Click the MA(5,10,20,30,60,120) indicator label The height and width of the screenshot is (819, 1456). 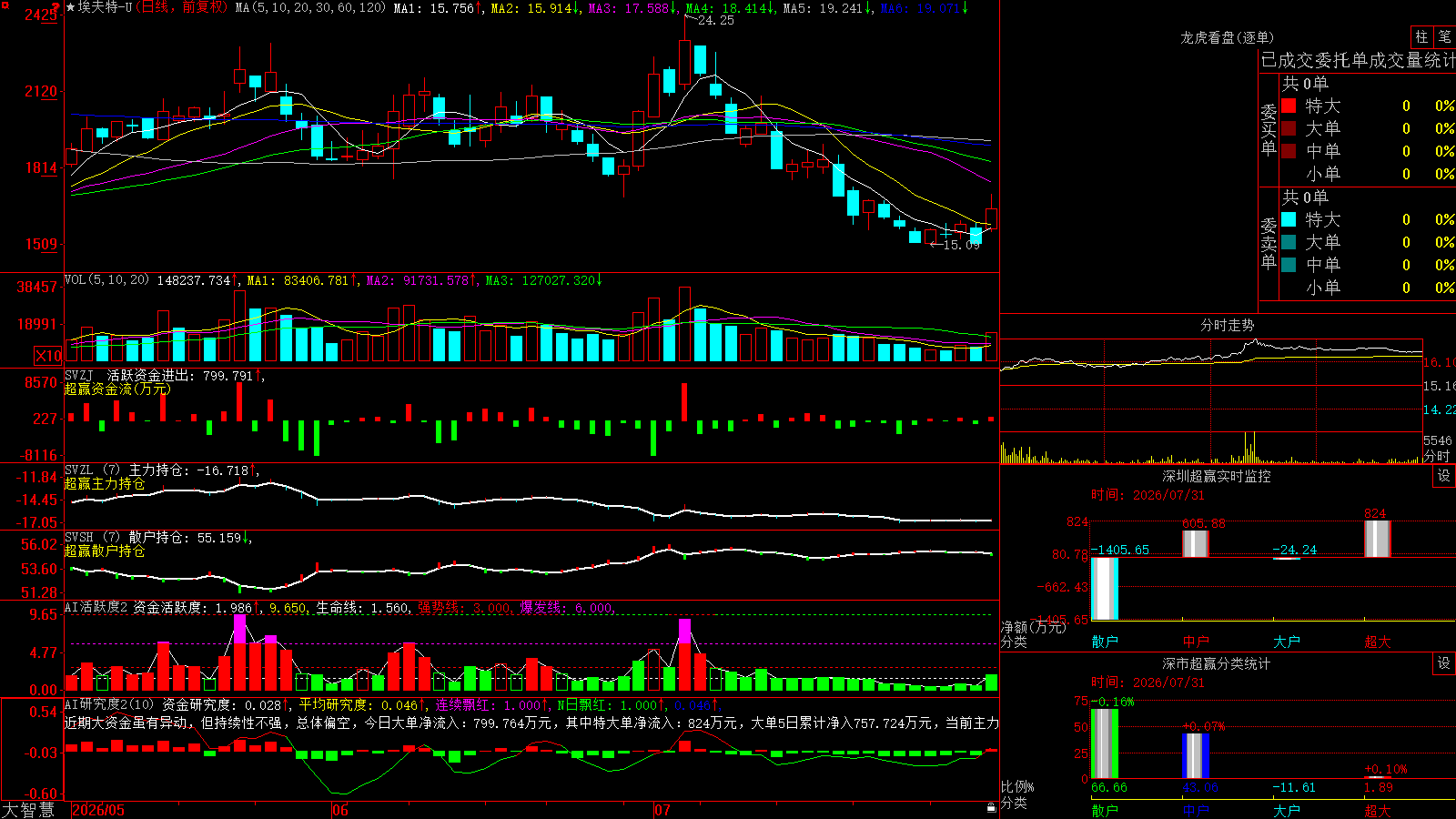pyautogui.click(x=311, y=7)
